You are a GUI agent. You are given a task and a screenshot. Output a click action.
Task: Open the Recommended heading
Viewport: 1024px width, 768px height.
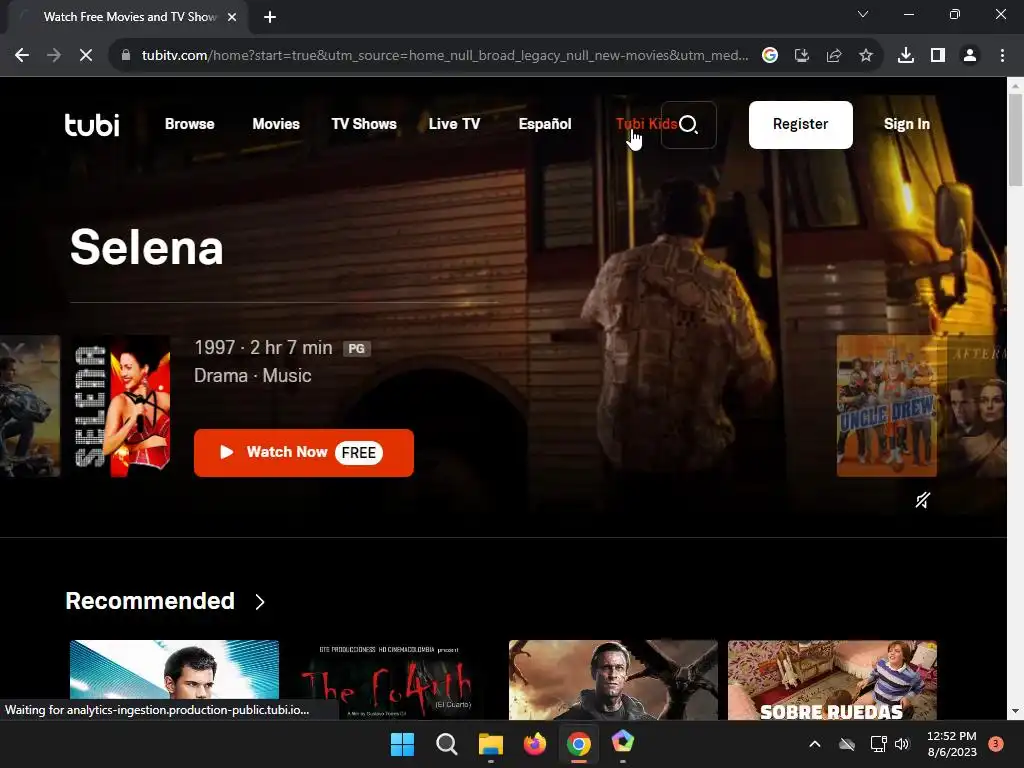pos(150,601)
